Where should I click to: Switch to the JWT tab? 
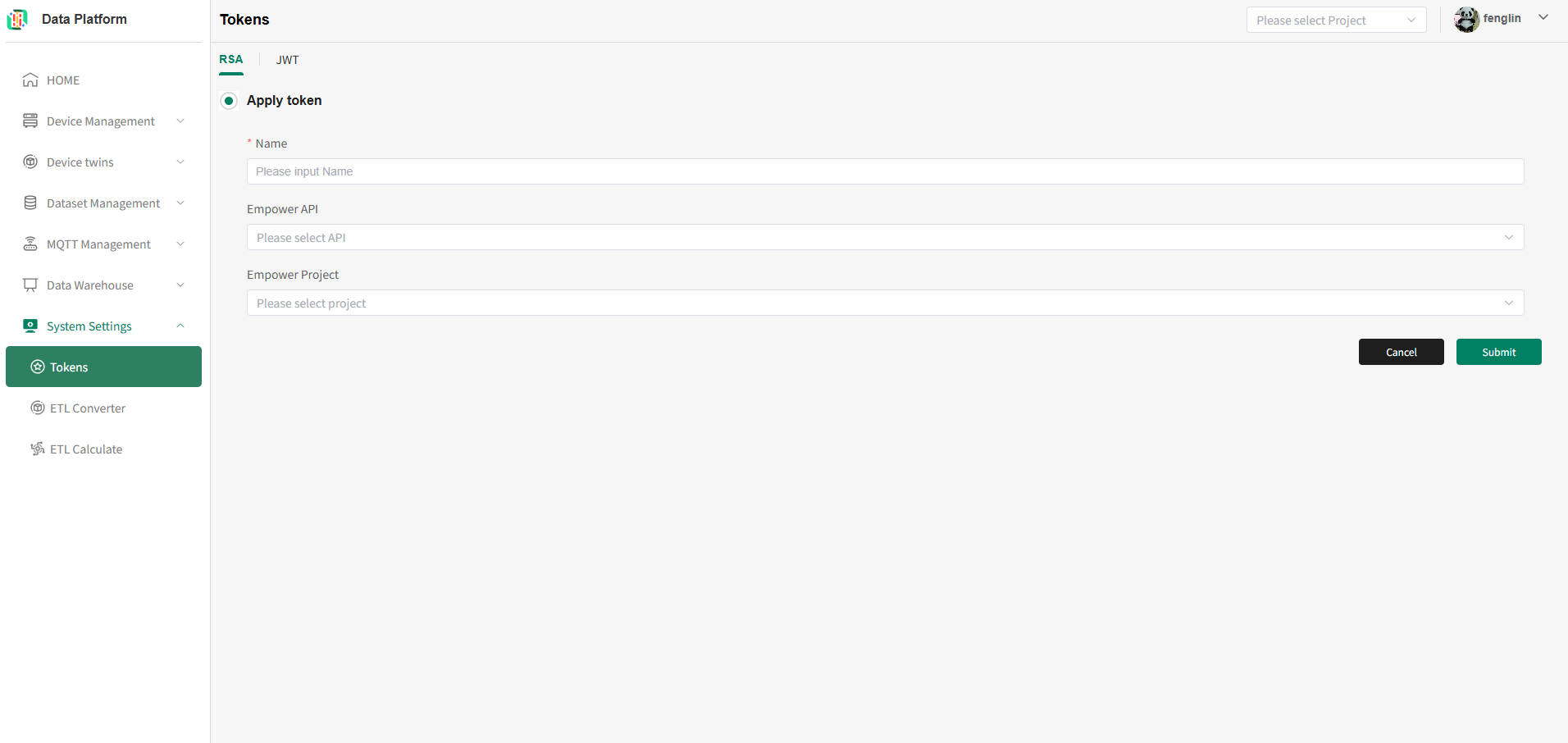(287, 60)
